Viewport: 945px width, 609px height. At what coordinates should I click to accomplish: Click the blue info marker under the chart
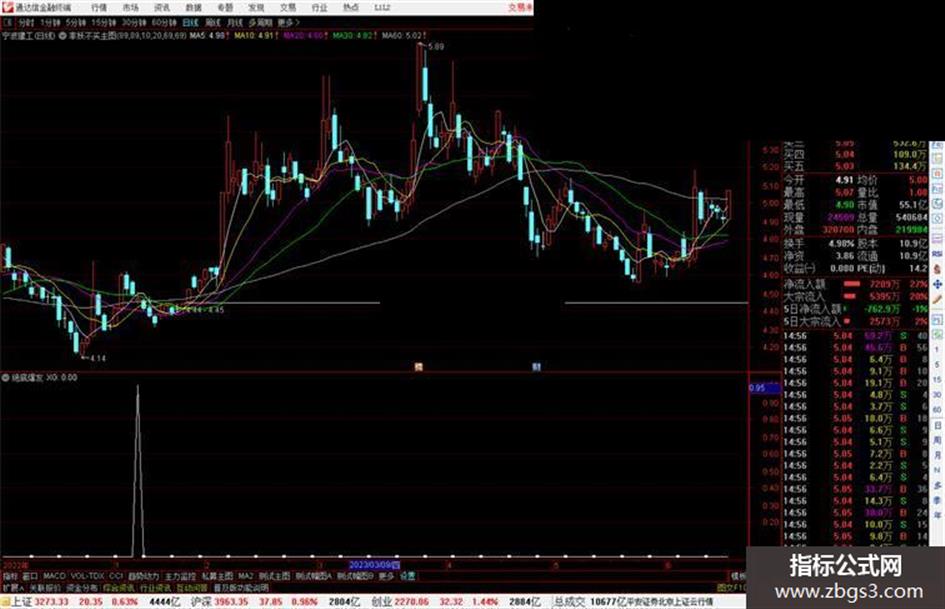(536, 367)
